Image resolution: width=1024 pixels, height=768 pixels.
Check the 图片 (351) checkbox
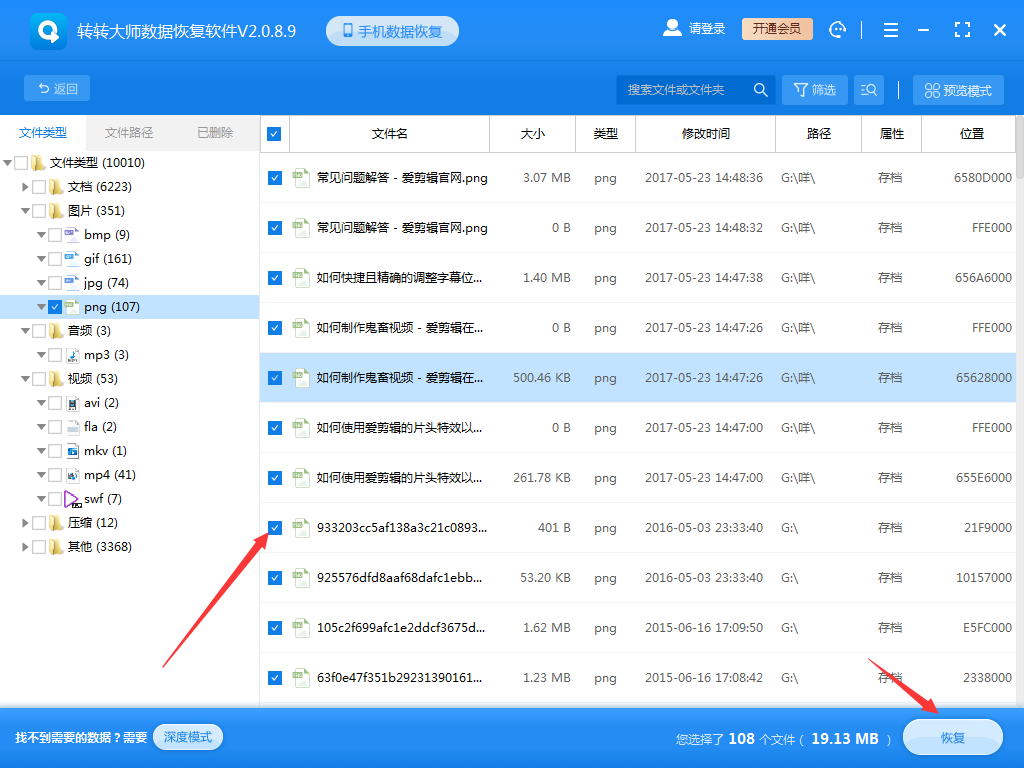[x=39, y=211]
